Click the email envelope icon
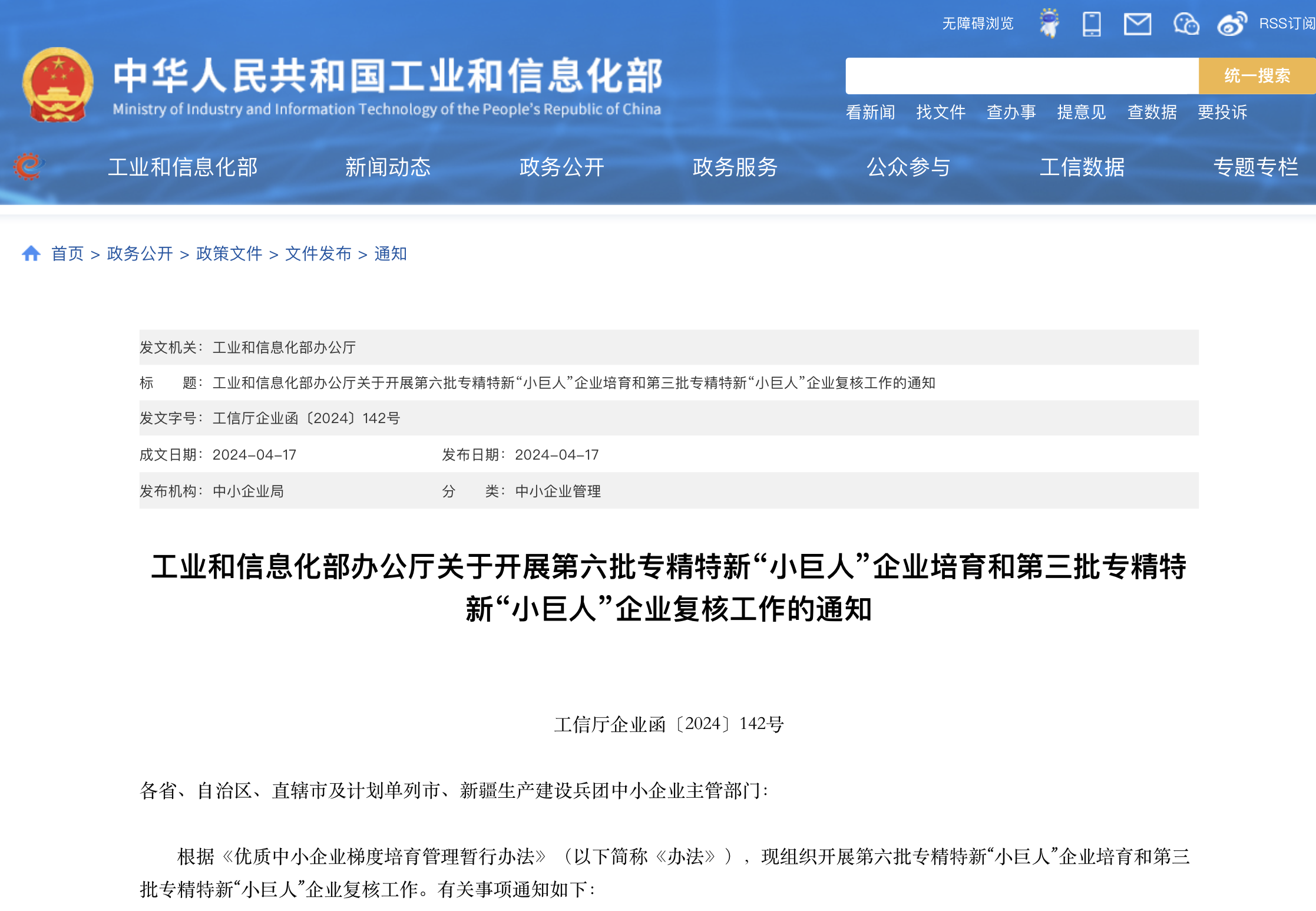Screen dimensions: 1316x911 click(1138, 24)
